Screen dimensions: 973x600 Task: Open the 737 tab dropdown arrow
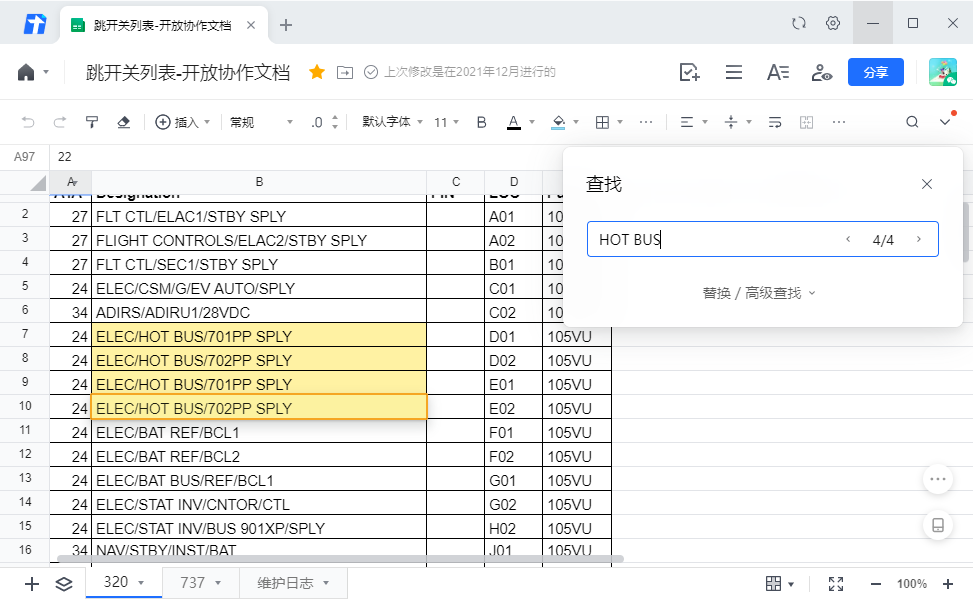[x=218, y=583]
